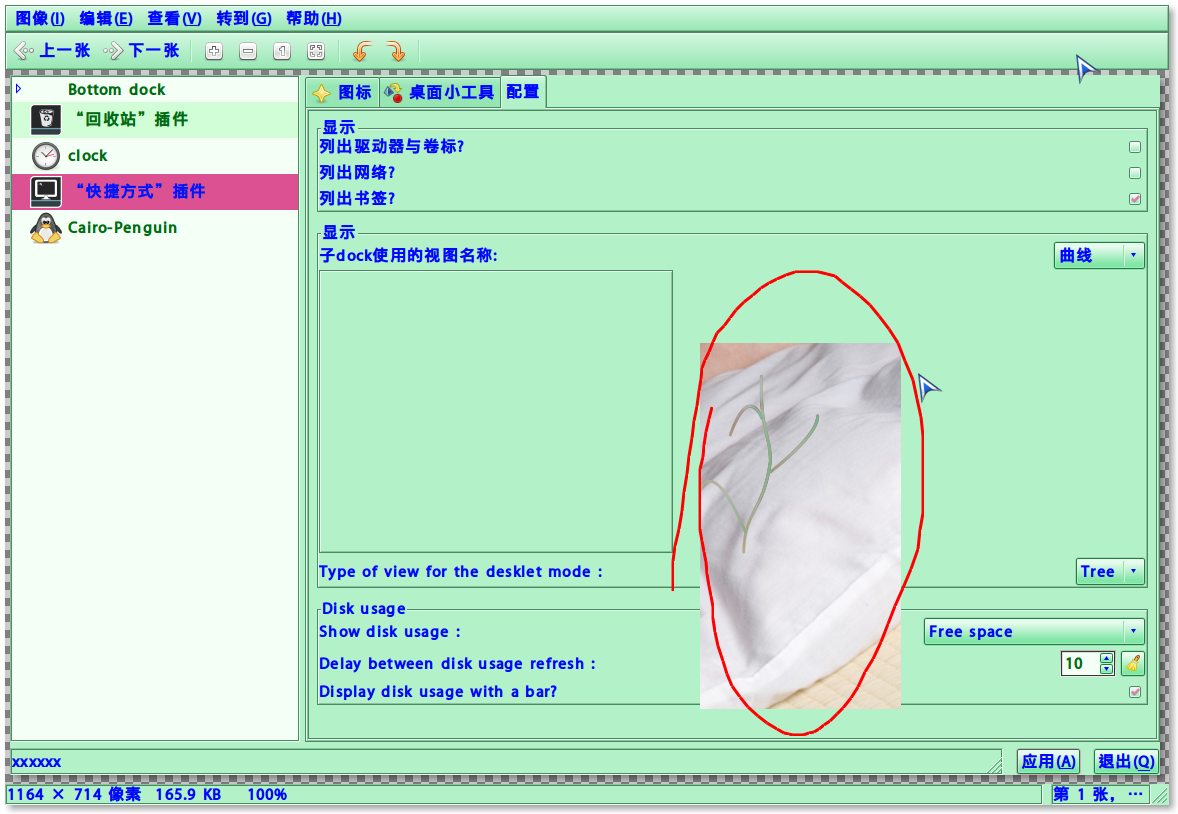Go to previous image with 上一张
The height and width of the screenshot is (814, 1178).
[53, 50]
